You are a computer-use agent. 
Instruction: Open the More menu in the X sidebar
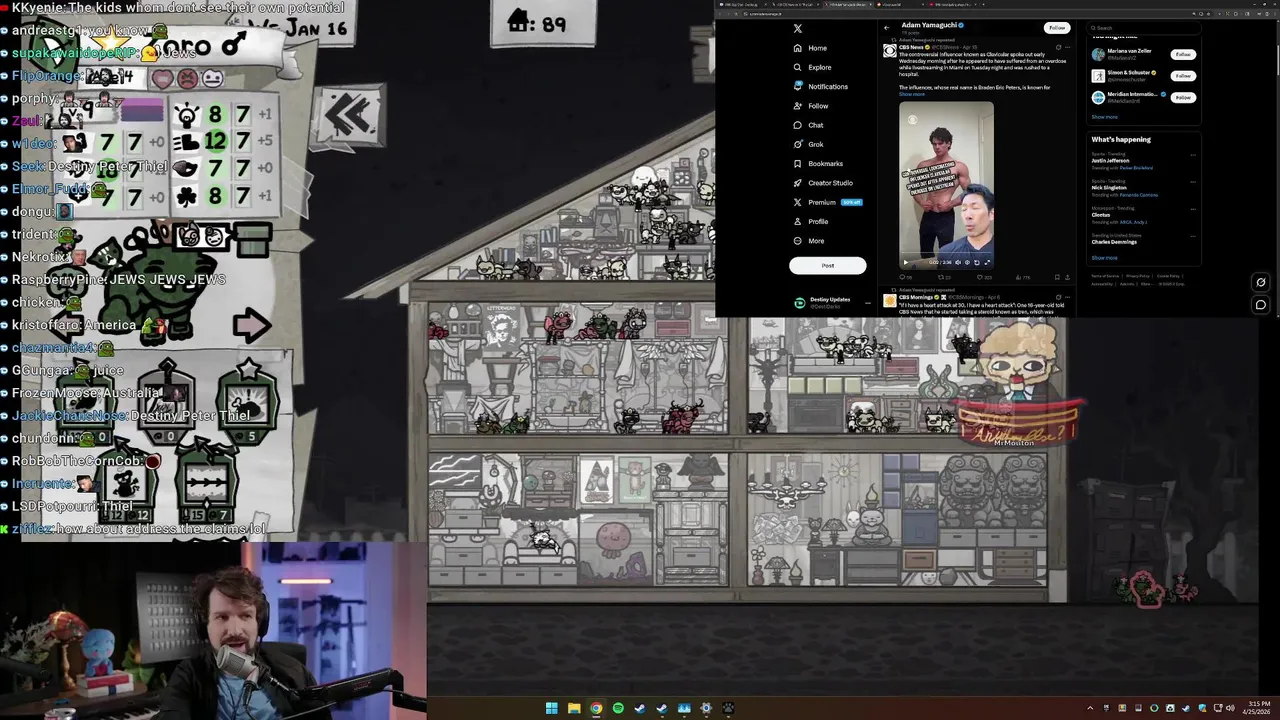point(808,241)
